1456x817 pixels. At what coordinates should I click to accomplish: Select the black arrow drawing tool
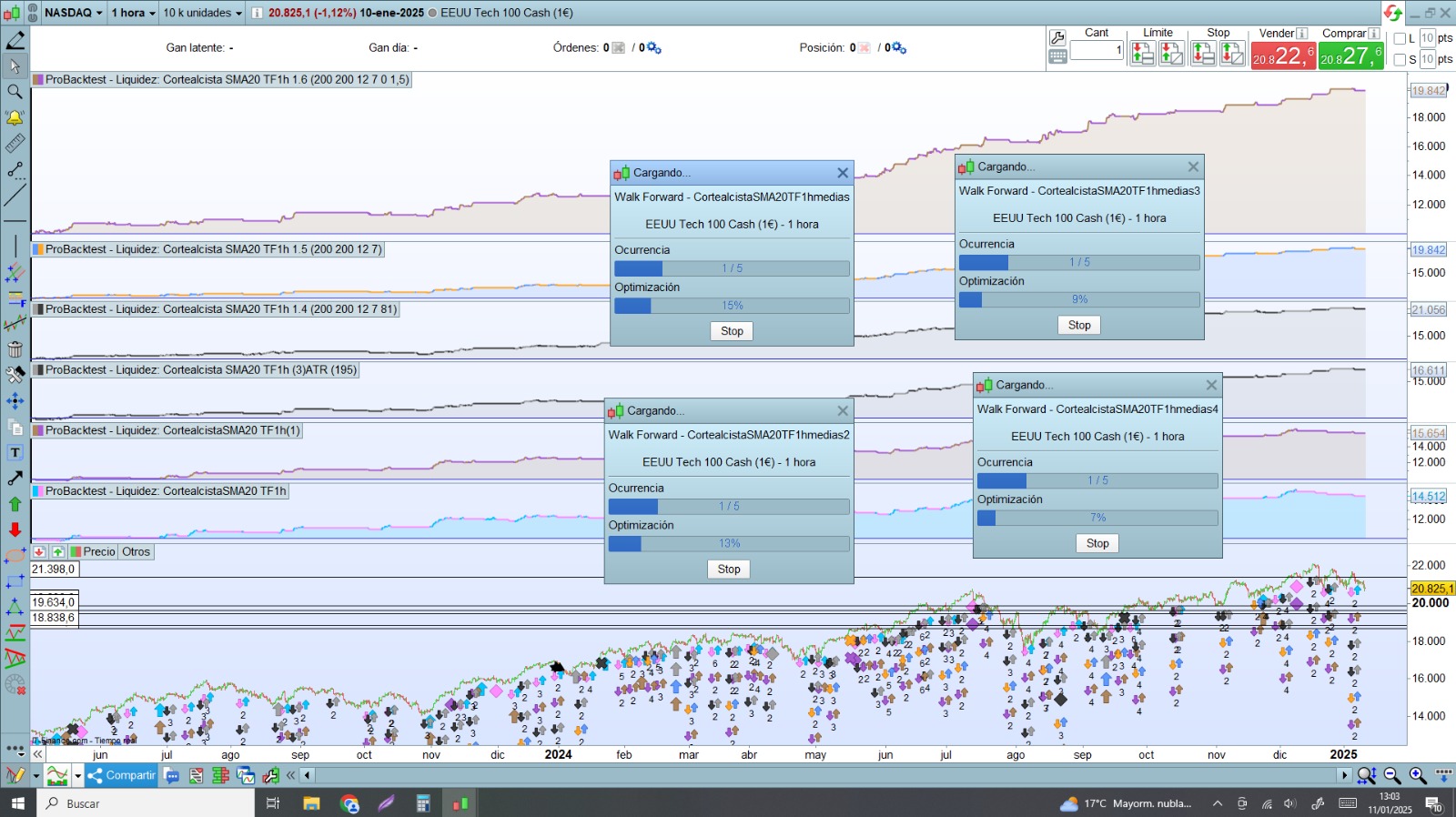15,478
